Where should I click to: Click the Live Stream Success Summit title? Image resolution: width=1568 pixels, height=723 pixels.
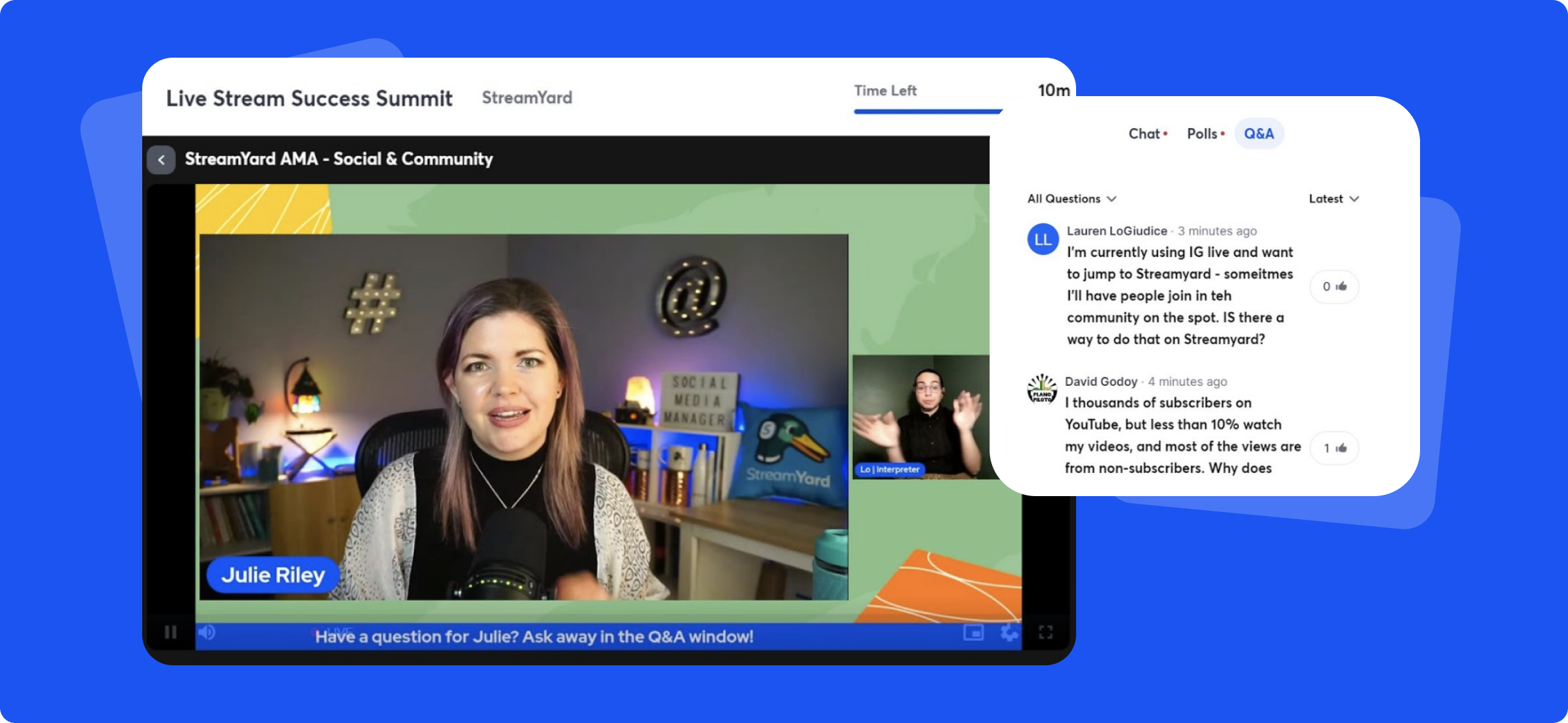pyautogui.click(x=309, y=98)
